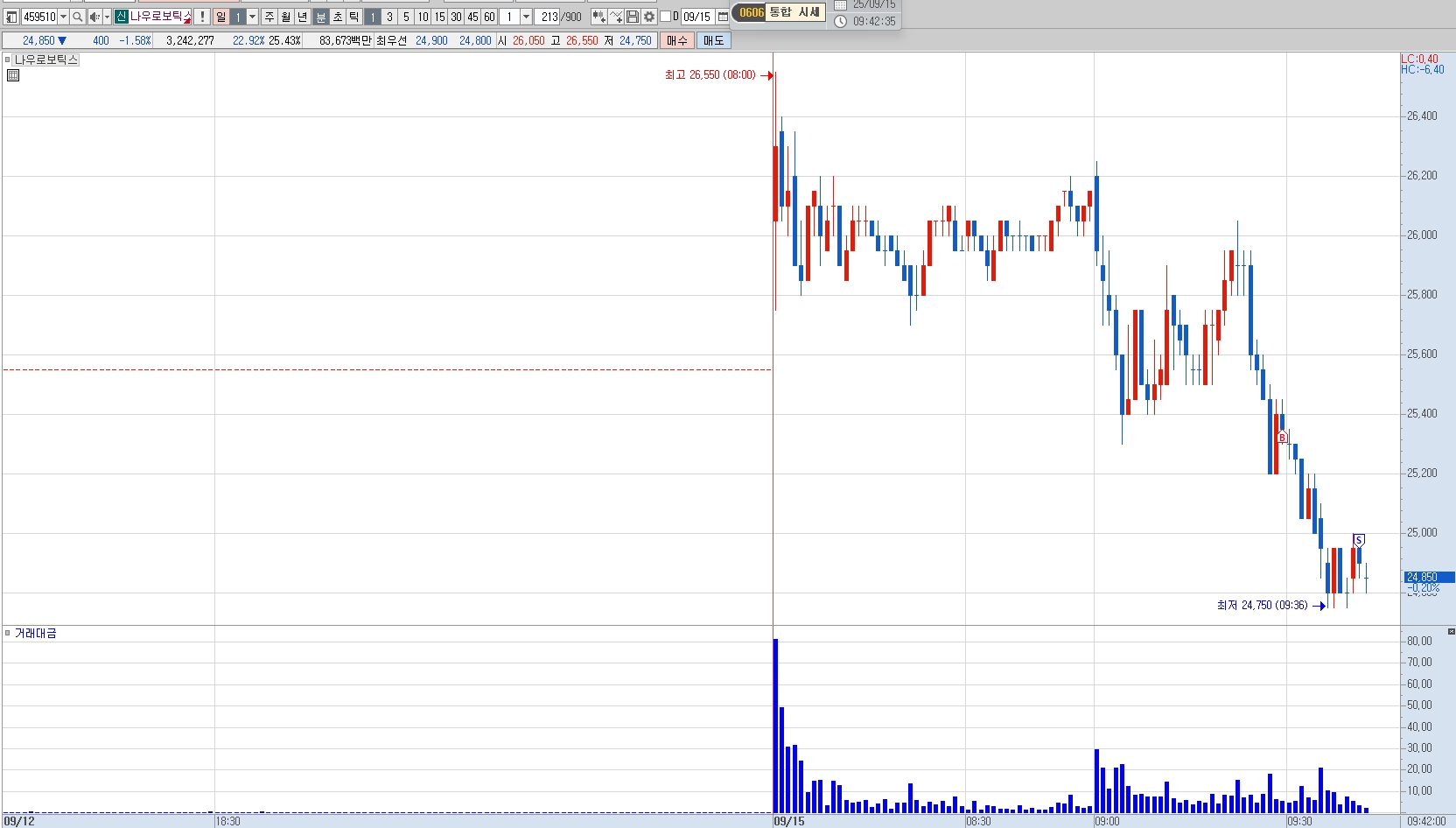Toggle the D date checkbox

tap(665, 17)
